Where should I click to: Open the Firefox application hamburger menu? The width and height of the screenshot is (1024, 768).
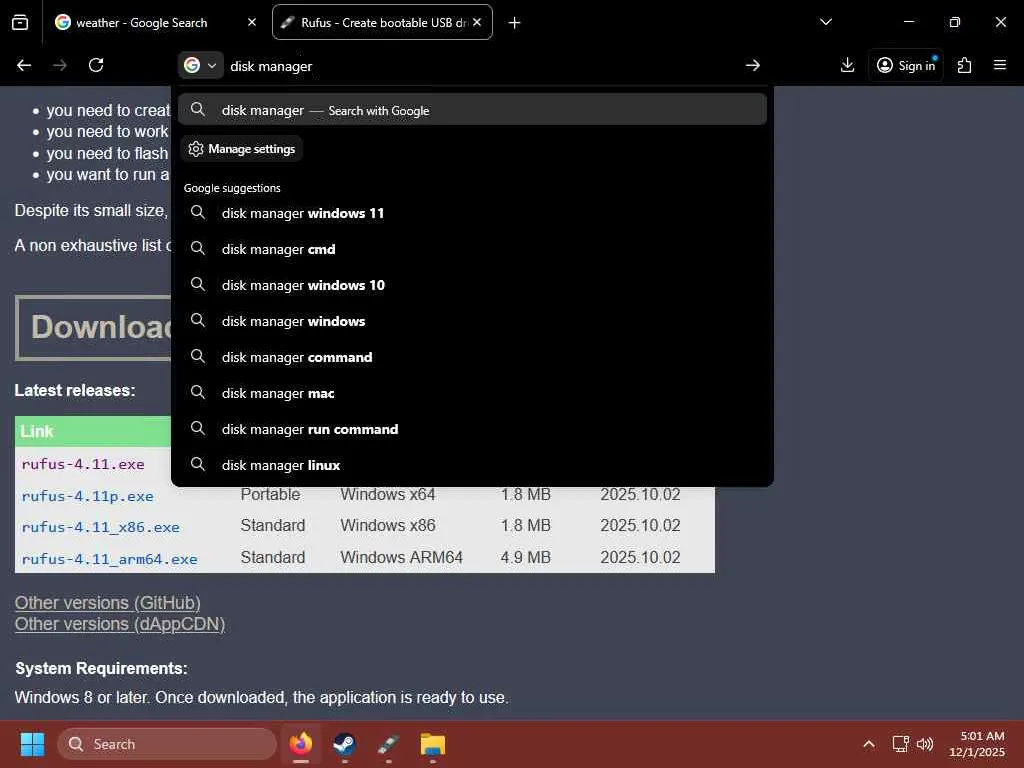(x=999, y=65)
